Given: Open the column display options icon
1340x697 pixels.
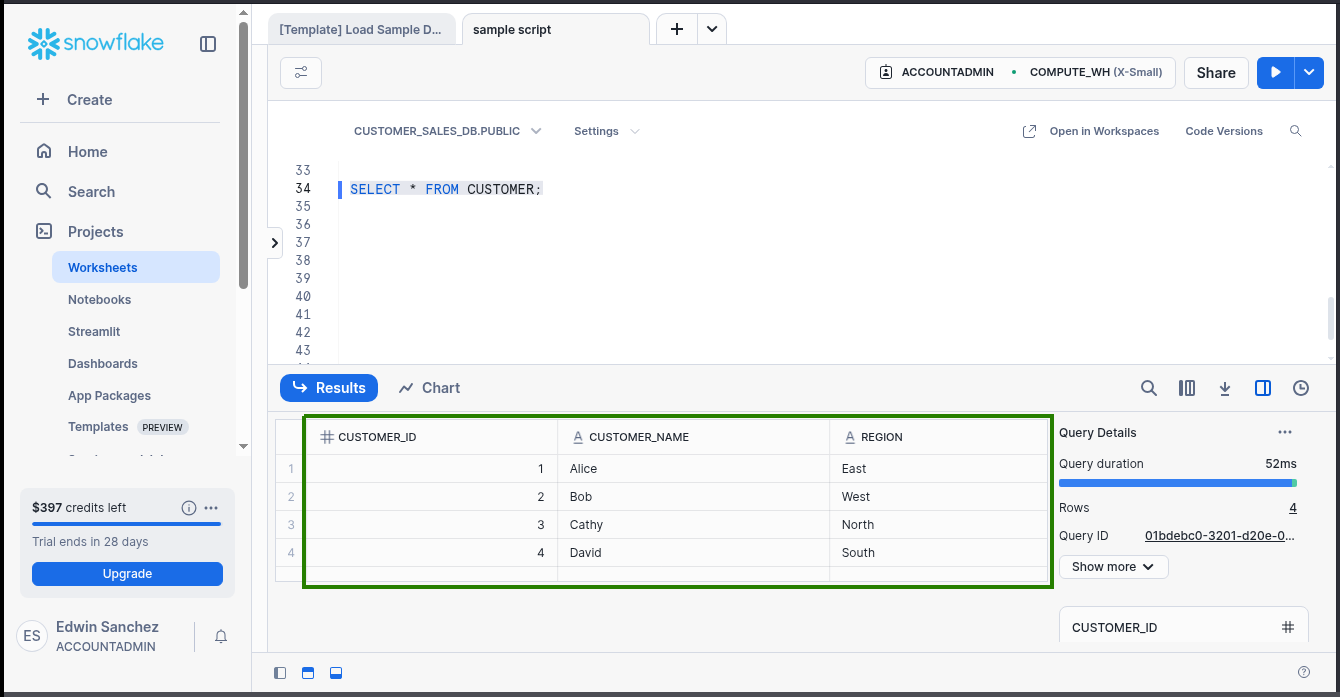Looking at the screenshot, I should (1187, 388).
